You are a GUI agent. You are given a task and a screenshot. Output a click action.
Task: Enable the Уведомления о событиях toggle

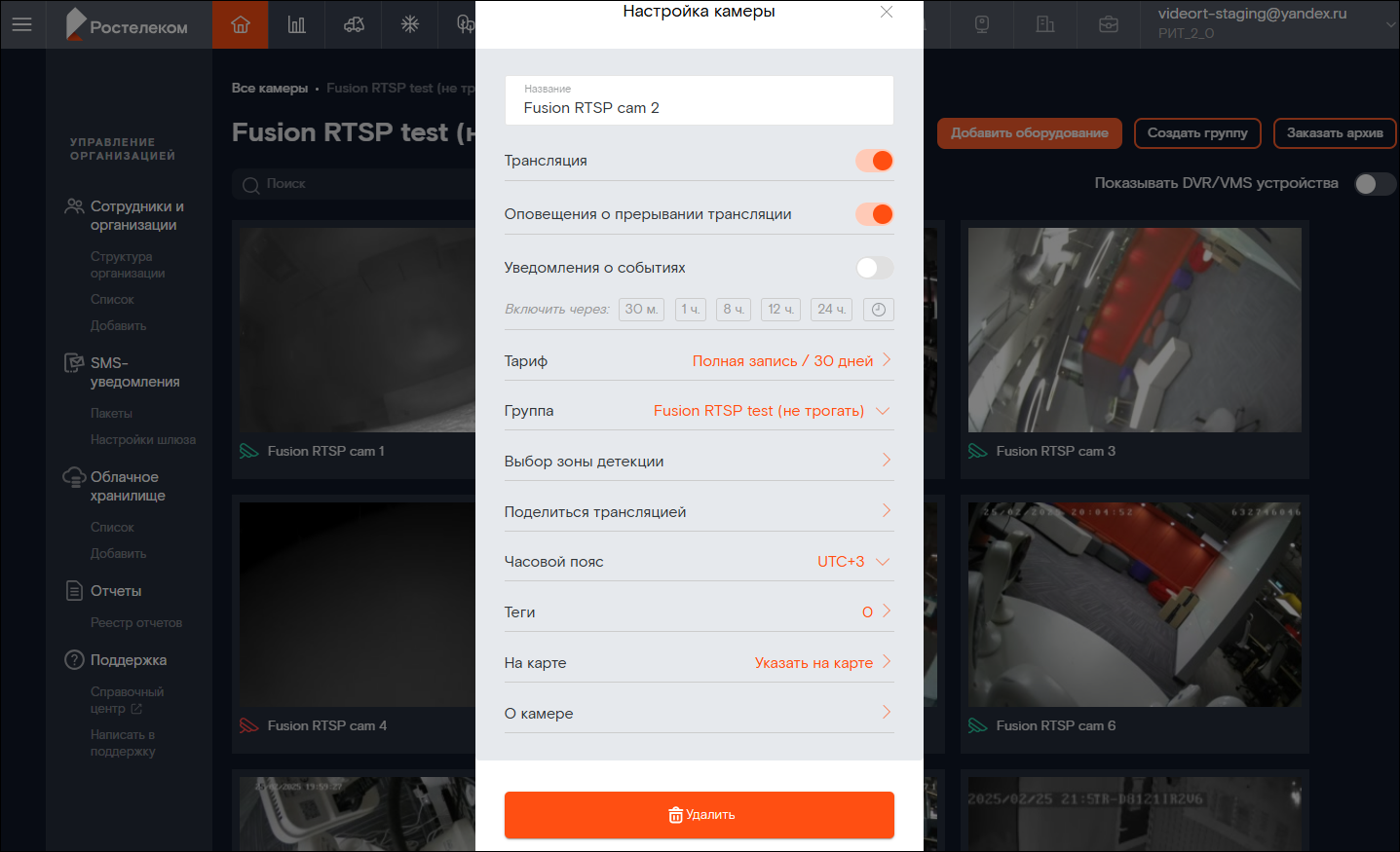coord(875,268)
